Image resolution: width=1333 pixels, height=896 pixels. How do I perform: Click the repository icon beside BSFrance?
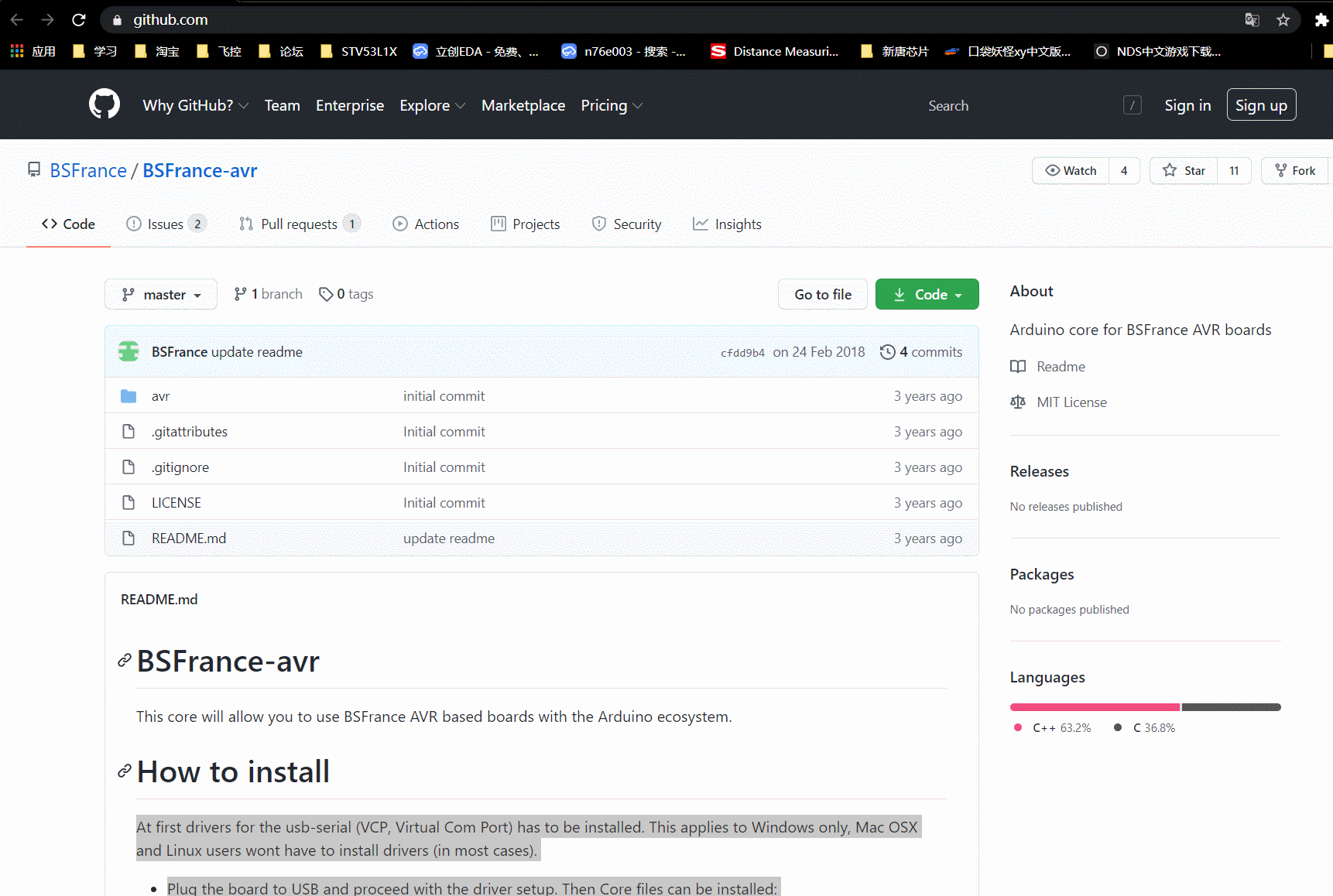34,169
